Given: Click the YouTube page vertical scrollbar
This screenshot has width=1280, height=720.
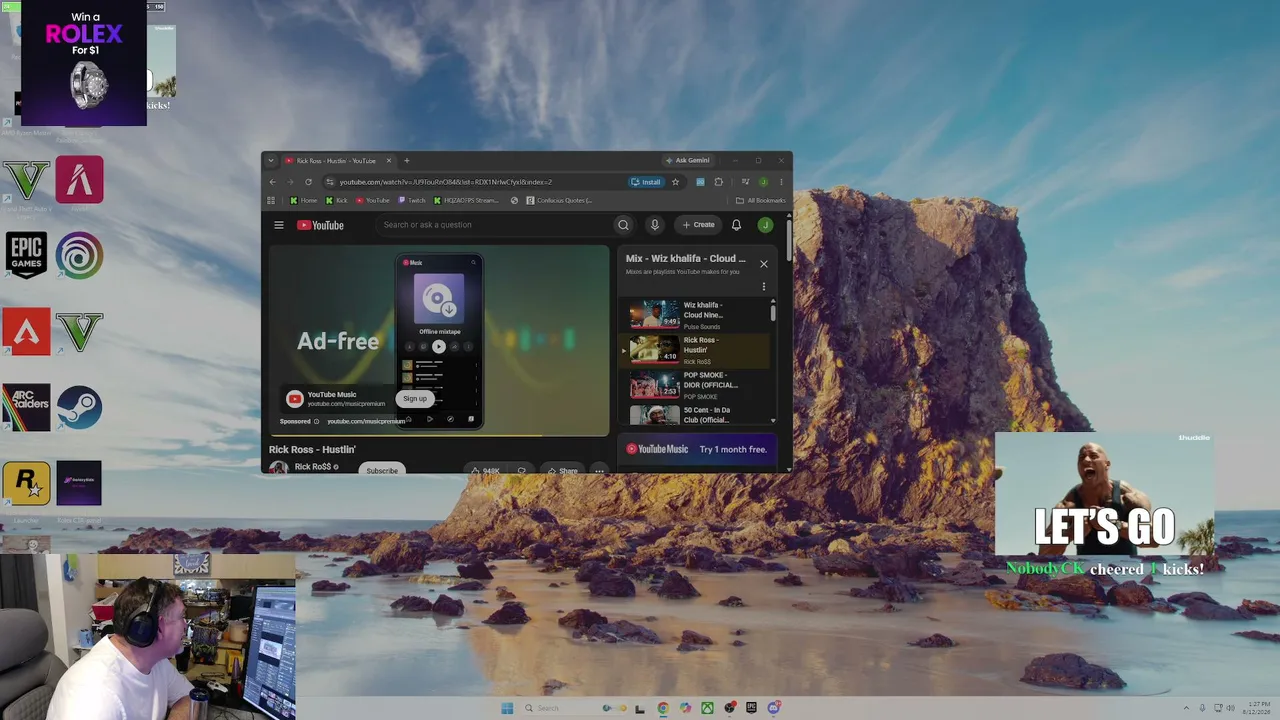Looking at the screenshot, I should pyautogui.click(x=789, y=240).
